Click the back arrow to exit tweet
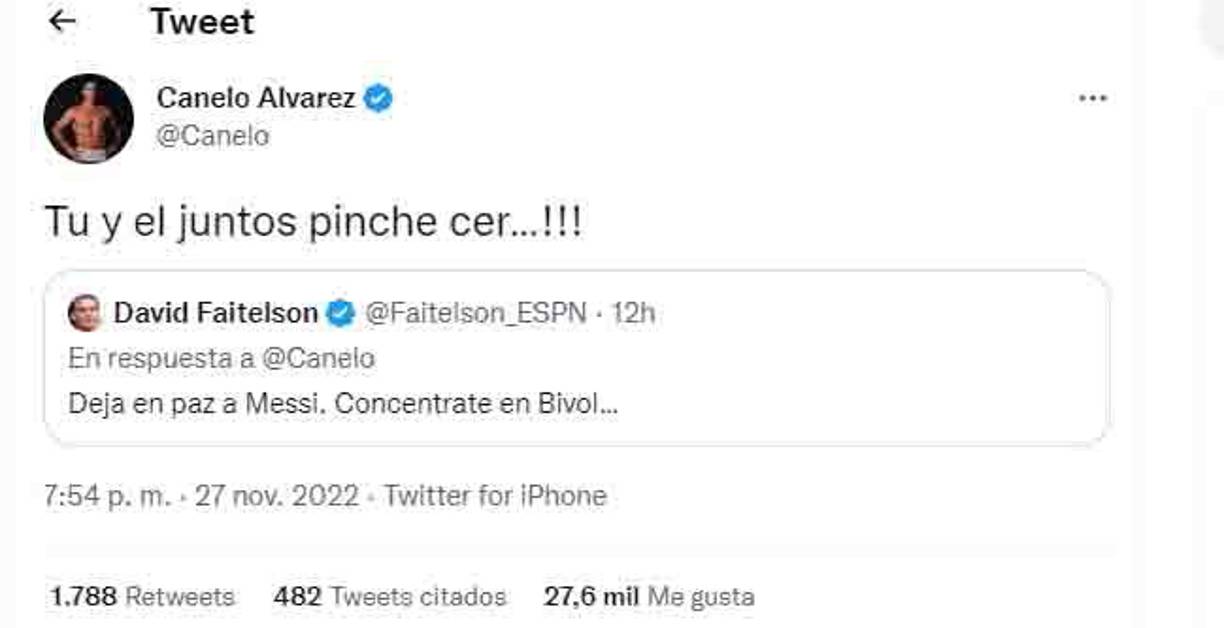1224x628 pixels. (x=63, y=20)
